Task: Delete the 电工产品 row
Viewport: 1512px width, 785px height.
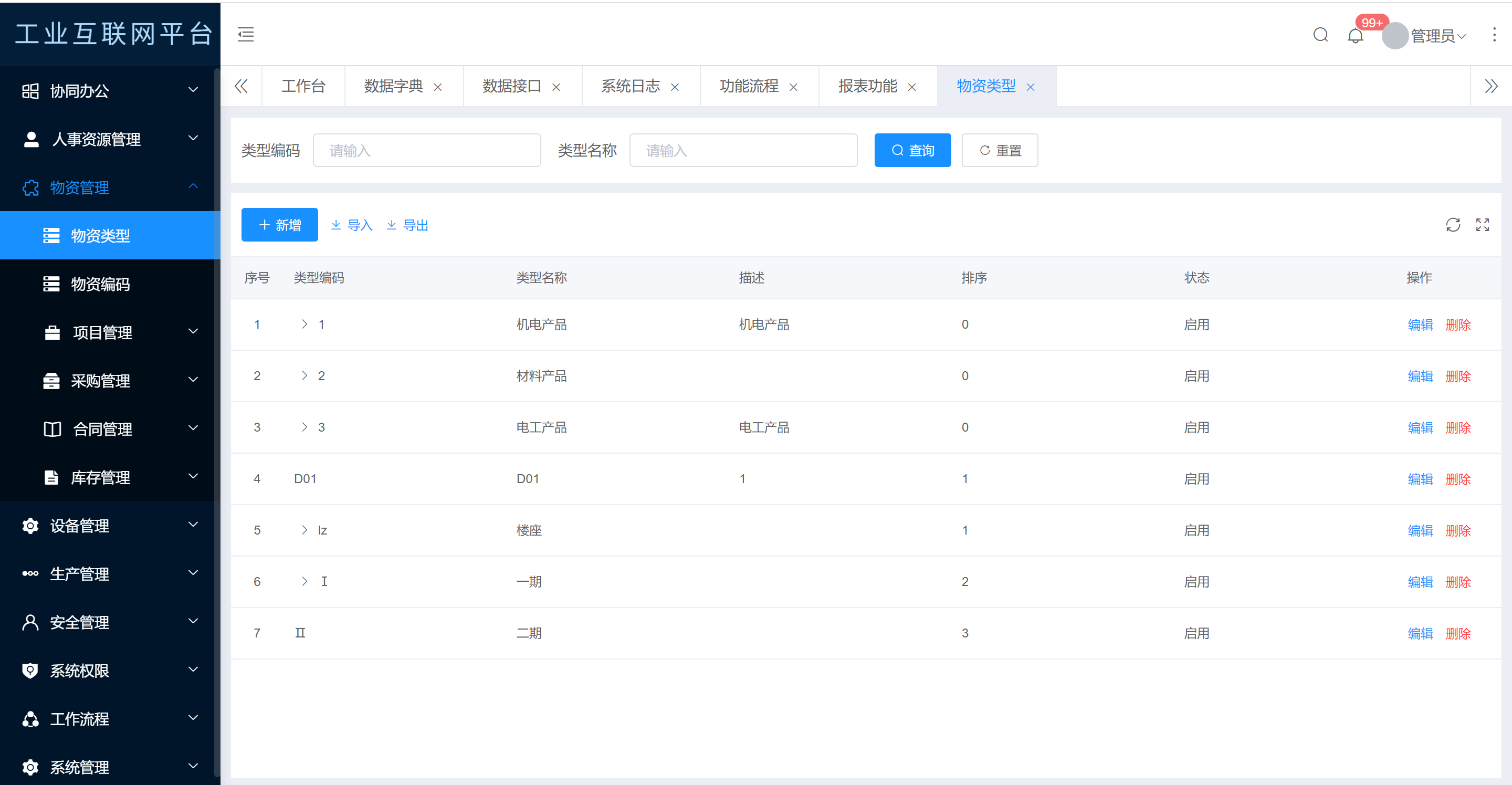Action: [x=1458, y=428]
